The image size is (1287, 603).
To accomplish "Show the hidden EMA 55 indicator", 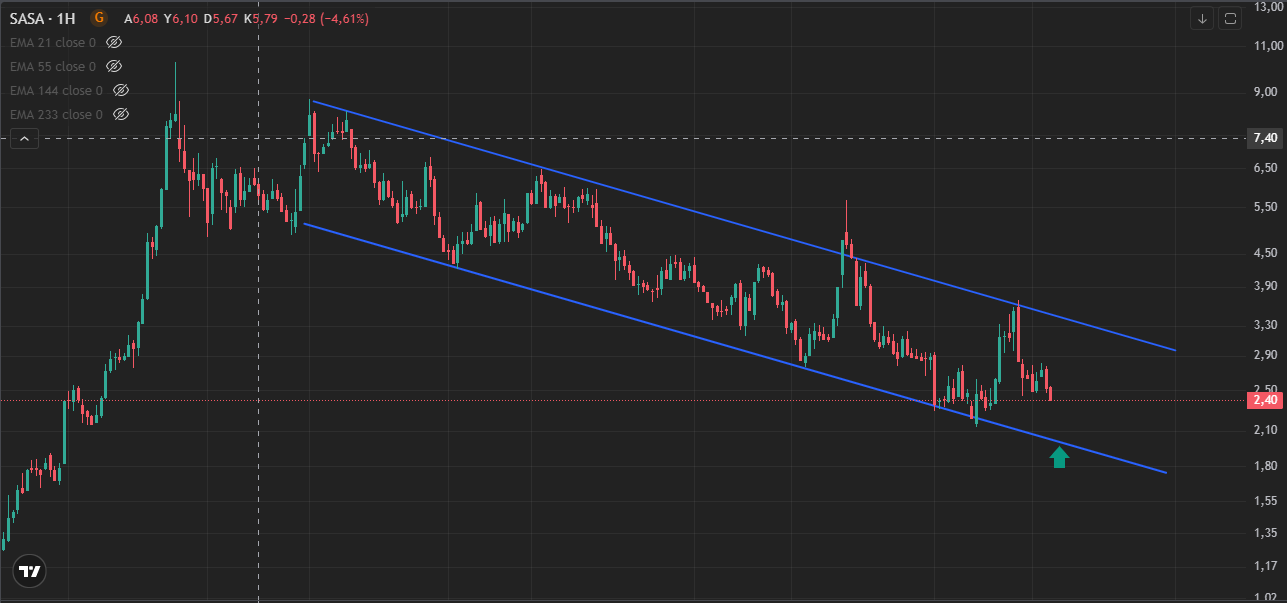I will click(113, 66).
